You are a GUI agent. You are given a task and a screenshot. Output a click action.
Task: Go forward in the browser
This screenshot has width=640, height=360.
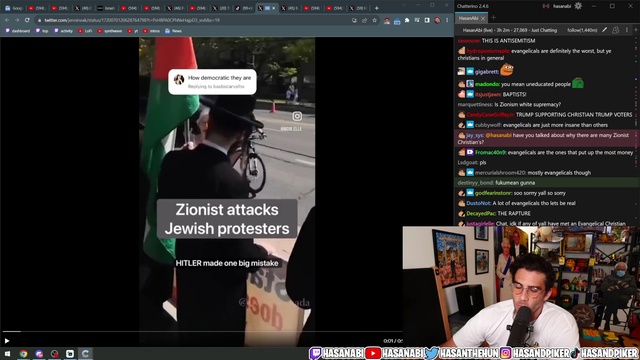[17, 20]
